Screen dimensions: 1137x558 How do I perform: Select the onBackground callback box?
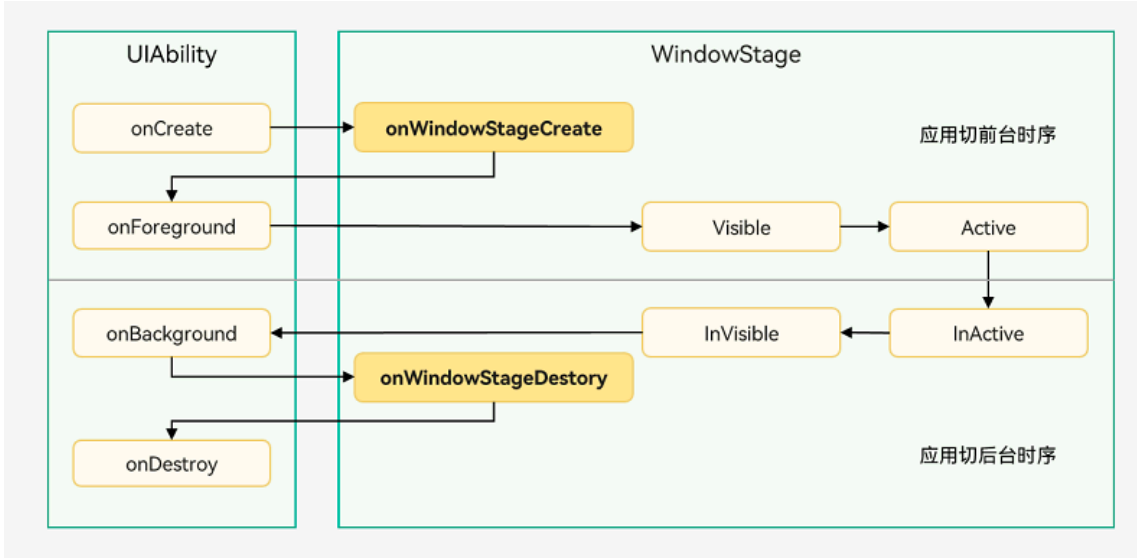[171, 333]
